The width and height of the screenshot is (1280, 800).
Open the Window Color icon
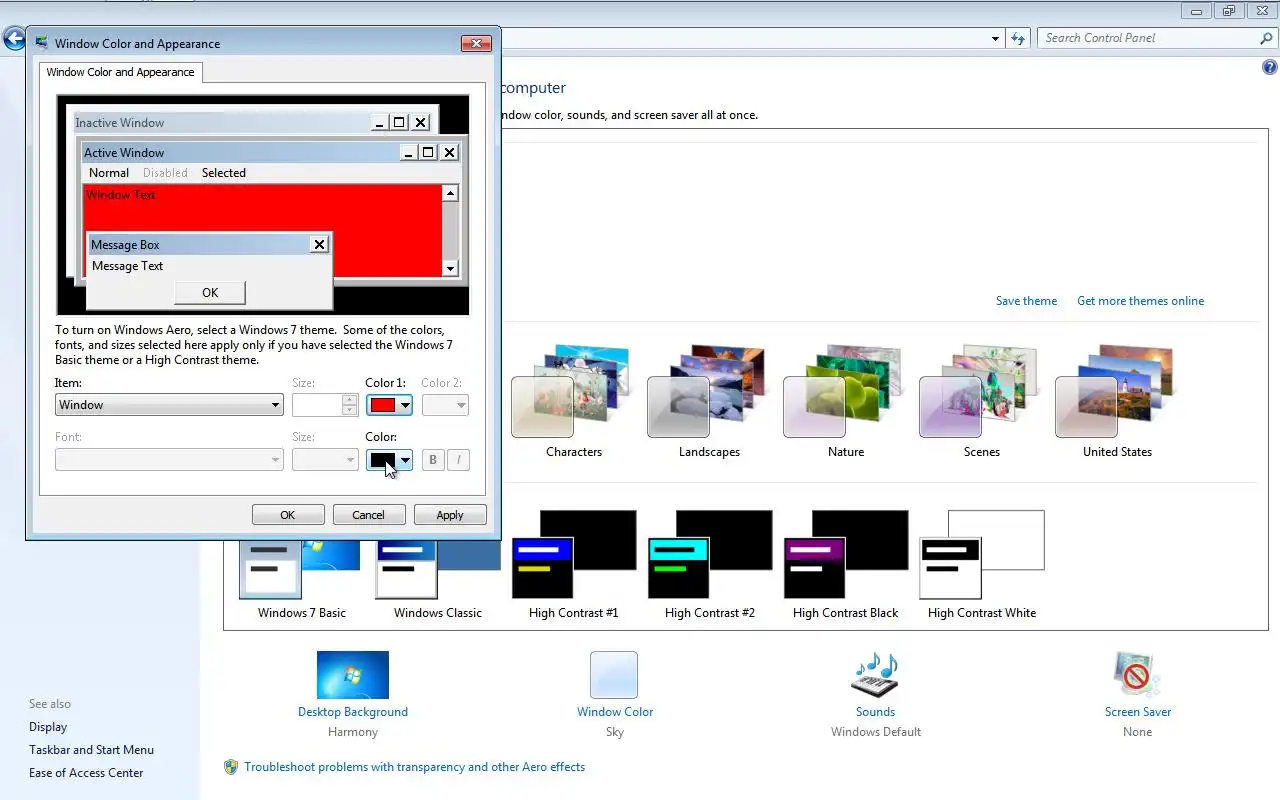point(614,675)
